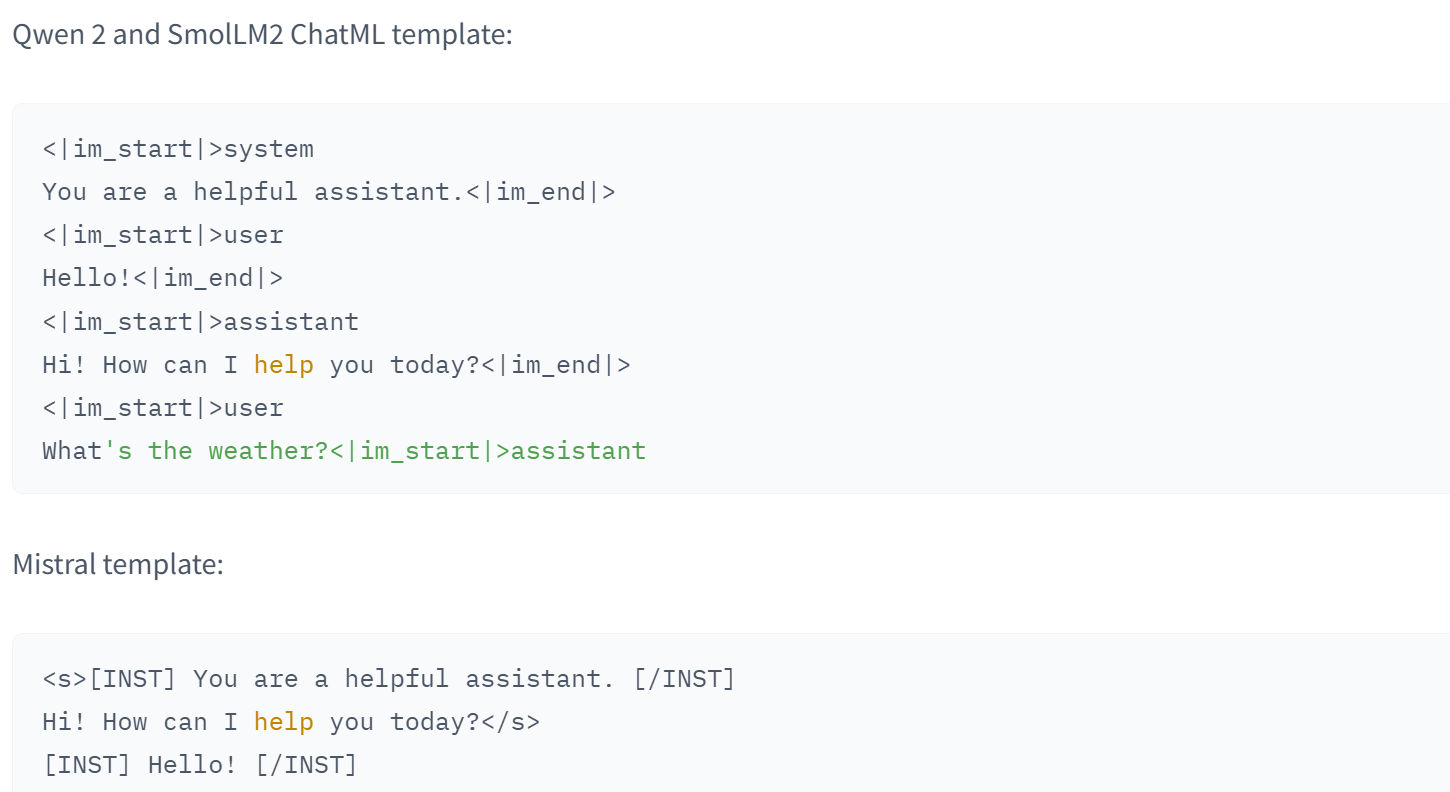Click the 'Mistral template:' heading
Viewport: 1450px width, 792px height.
tap(118, 565)
